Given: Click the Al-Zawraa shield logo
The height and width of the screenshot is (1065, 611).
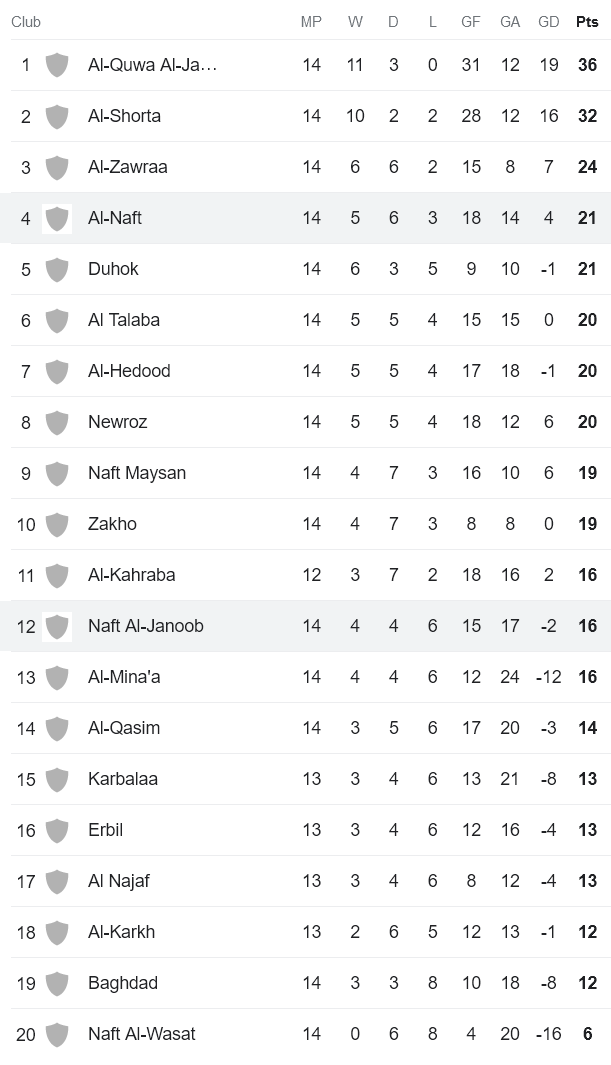Looking at the screenshot, I should (x=57, y=167).
